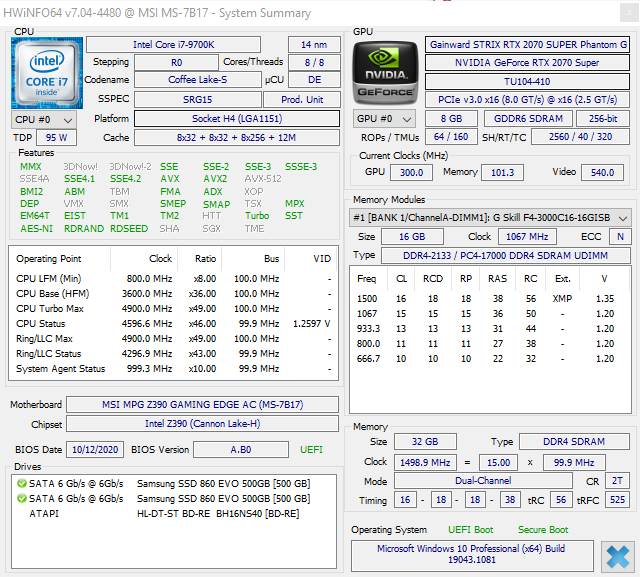Click the green check beside the second SATA drive
This screenshot has height=577, width=640.
[x=22, y=498]
